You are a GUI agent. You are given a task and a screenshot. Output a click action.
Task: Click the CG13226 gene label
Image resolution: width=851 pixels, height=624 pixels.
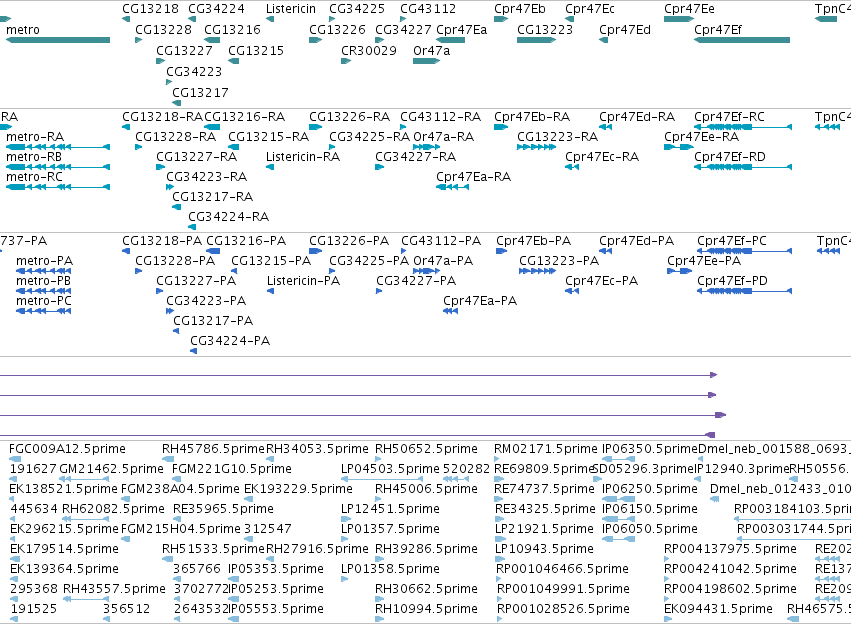pyautogui.click(x=338, y=30)
